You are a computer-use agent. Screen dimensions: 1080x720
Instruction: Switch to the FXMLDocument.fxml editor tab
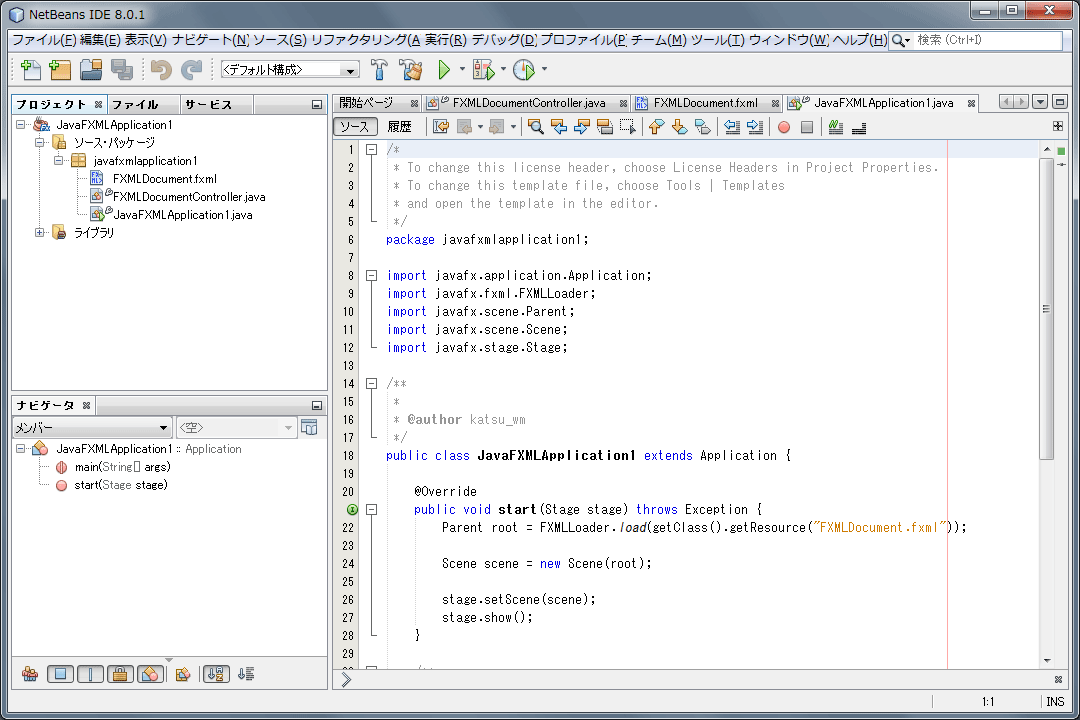coord(705,103)
